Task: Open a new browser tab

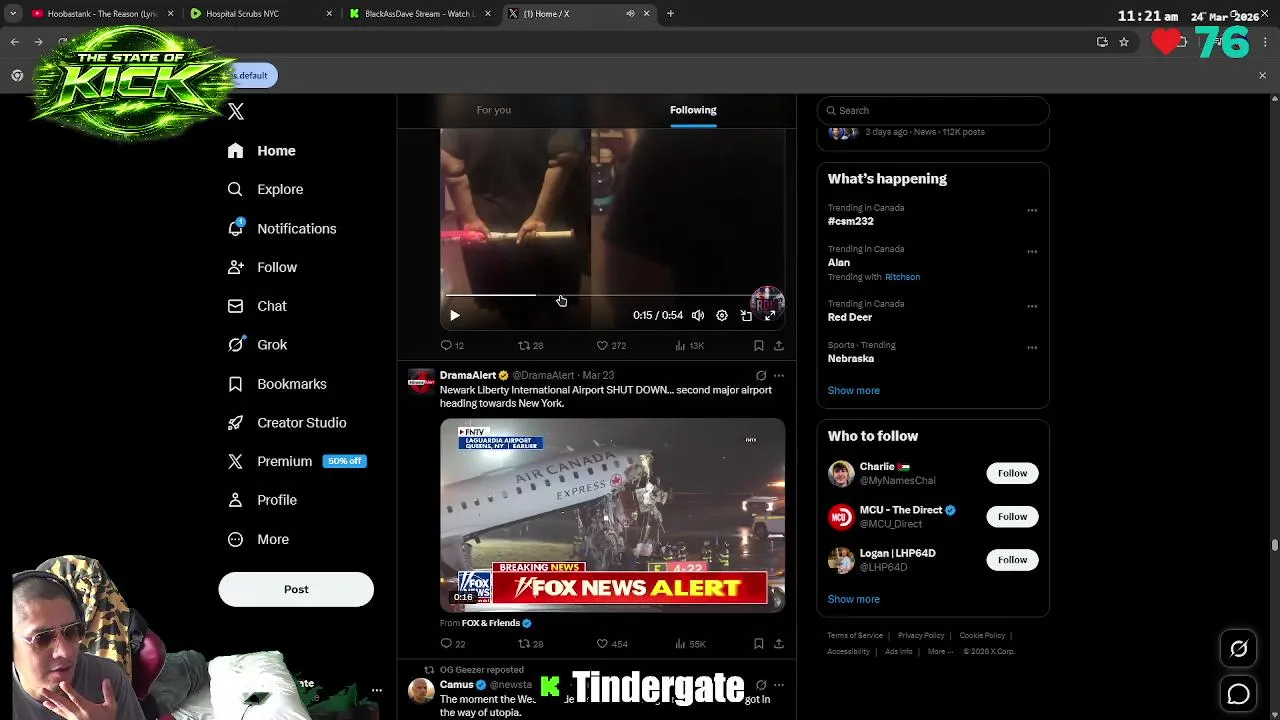Action: click(670, 14)
